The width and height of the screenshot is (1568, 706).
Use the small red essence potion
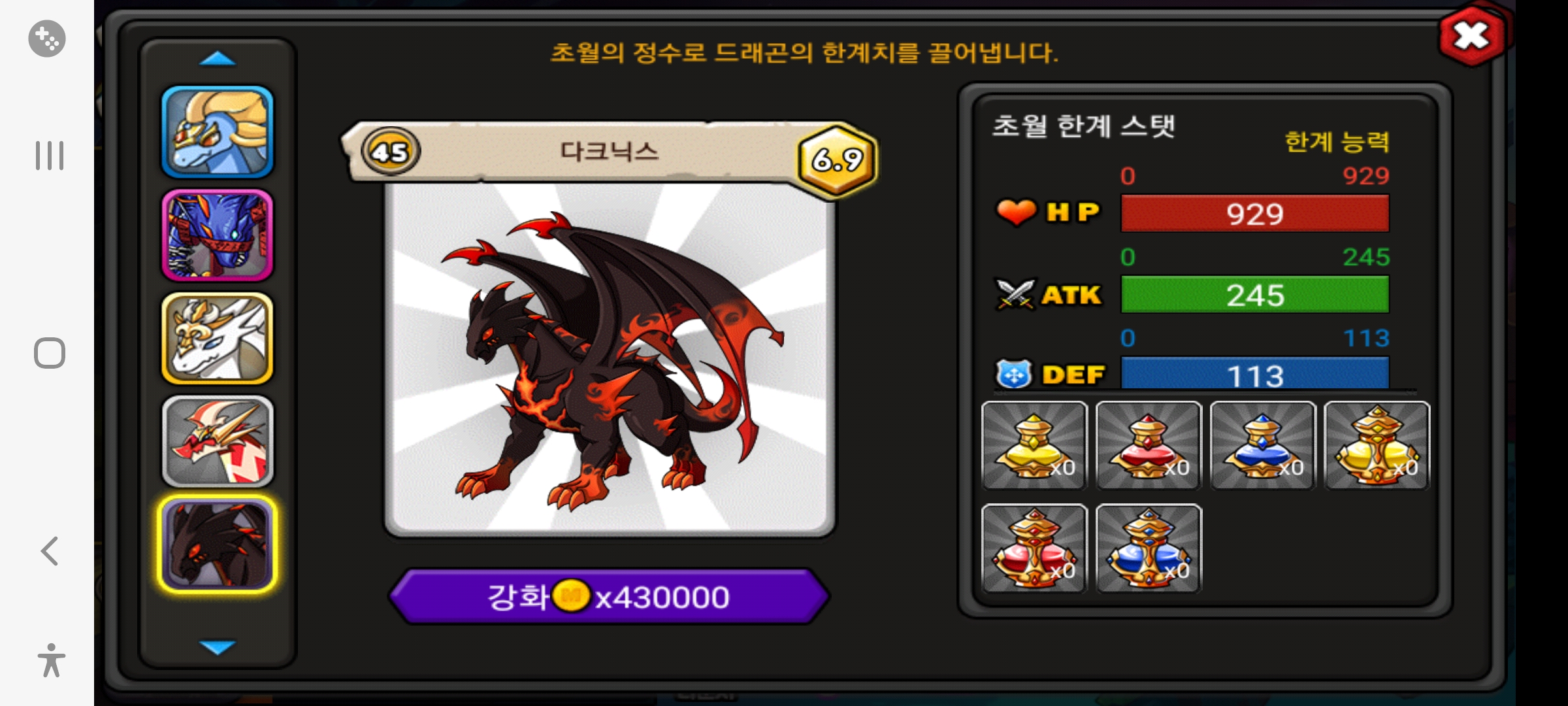(x=1149, y=445)
